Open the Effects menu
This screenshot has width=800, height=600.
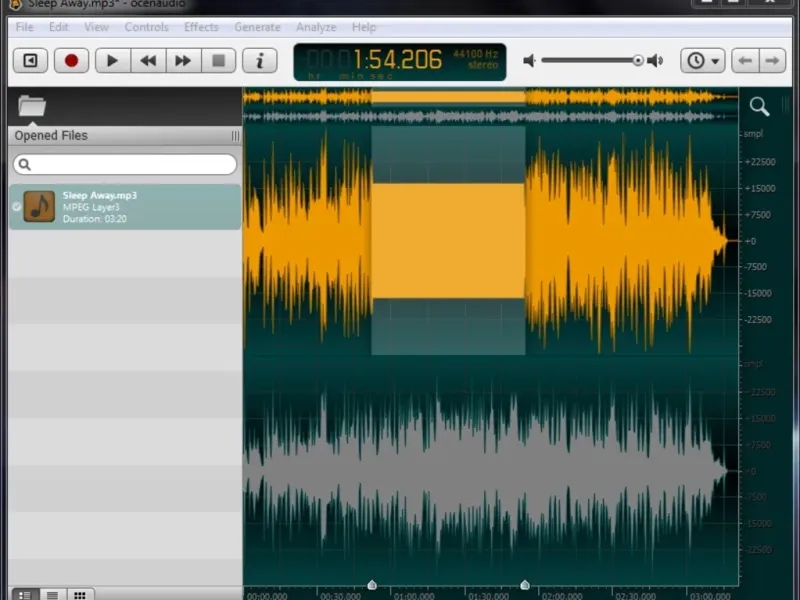[x=201, y=27]
